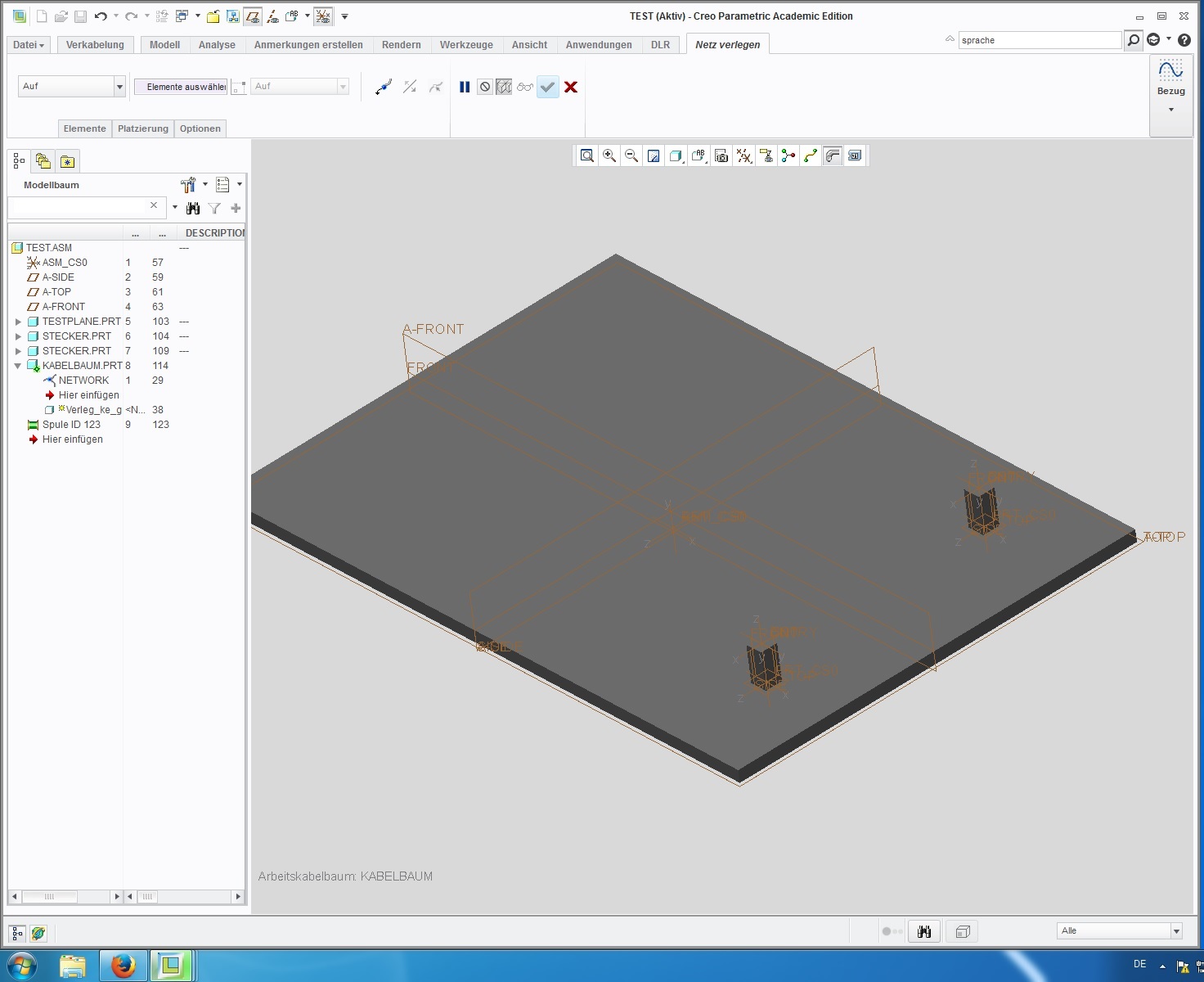Click the Bezug datum curve icon
This screenshot has width=1204, height=982.
[1171, 70]
